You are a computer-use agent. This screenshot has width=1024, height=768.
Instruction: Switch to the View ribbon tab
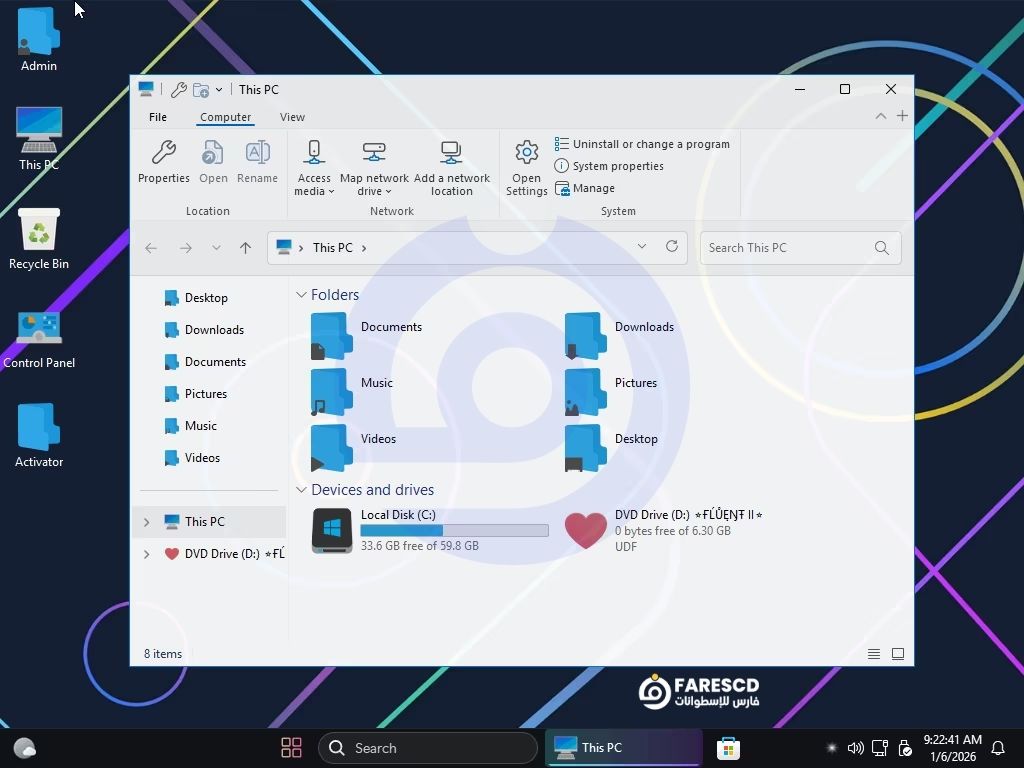[292, 117]
